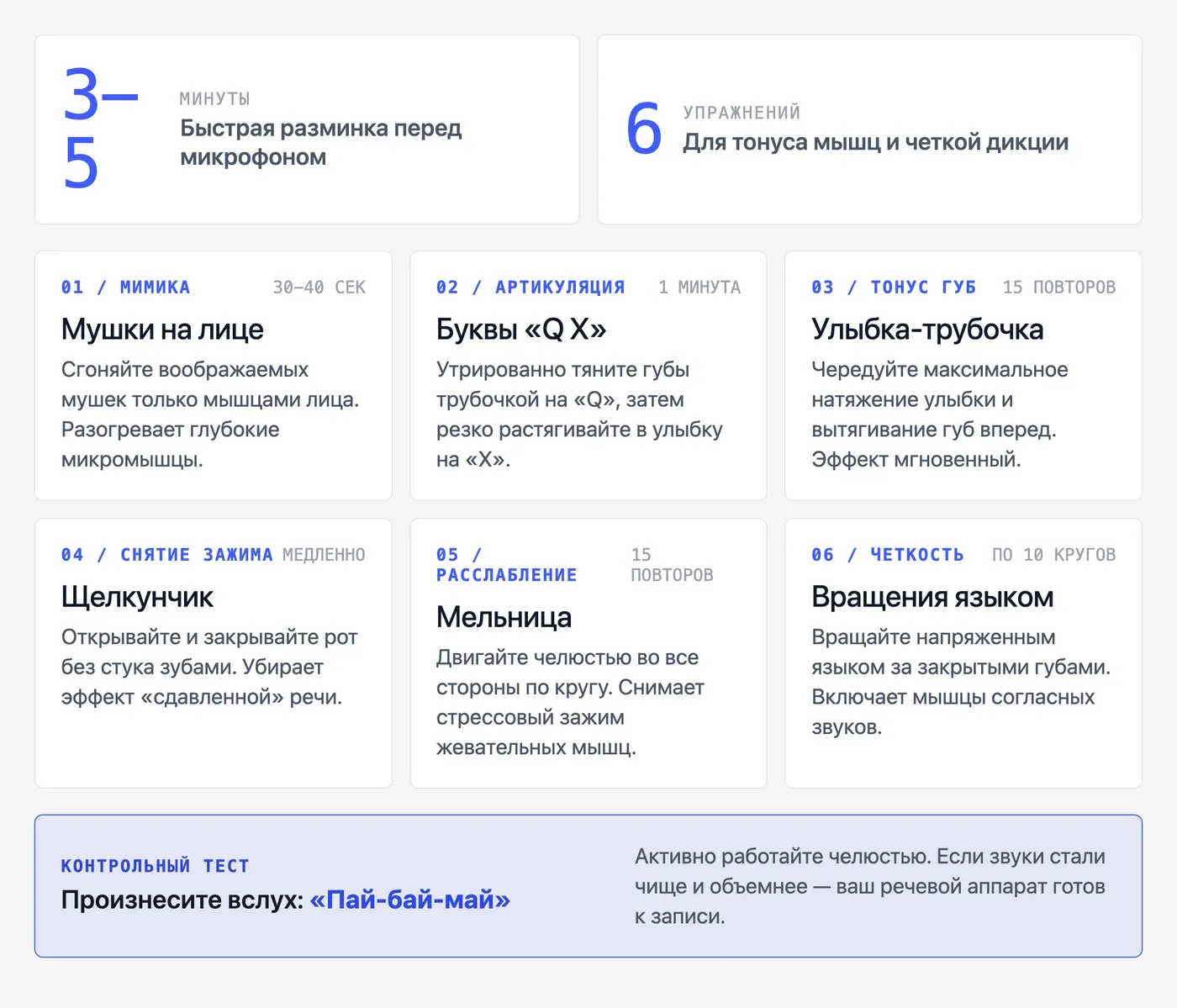Click the "06 / ЧЕТКОСТЬ" tag

887,555
